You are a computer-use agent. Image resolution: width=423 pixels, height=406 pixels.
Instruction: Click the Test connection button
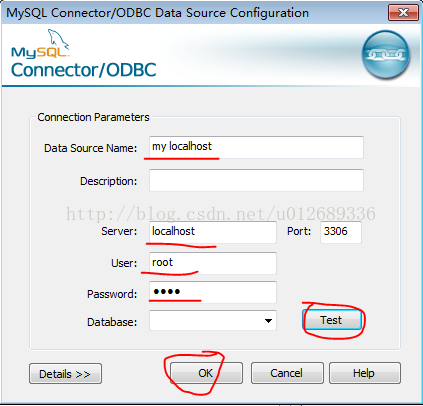point(332,320)
